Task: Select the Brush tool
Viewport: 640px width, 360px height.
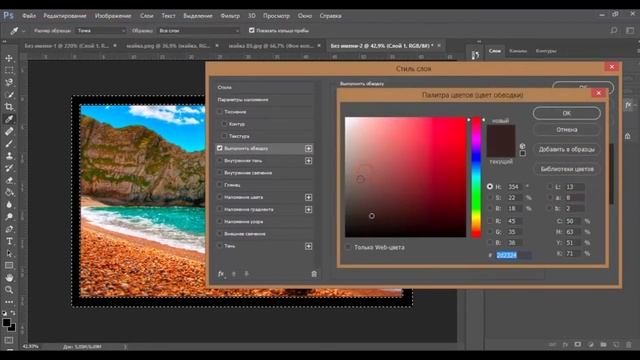Action: [9, 144]
